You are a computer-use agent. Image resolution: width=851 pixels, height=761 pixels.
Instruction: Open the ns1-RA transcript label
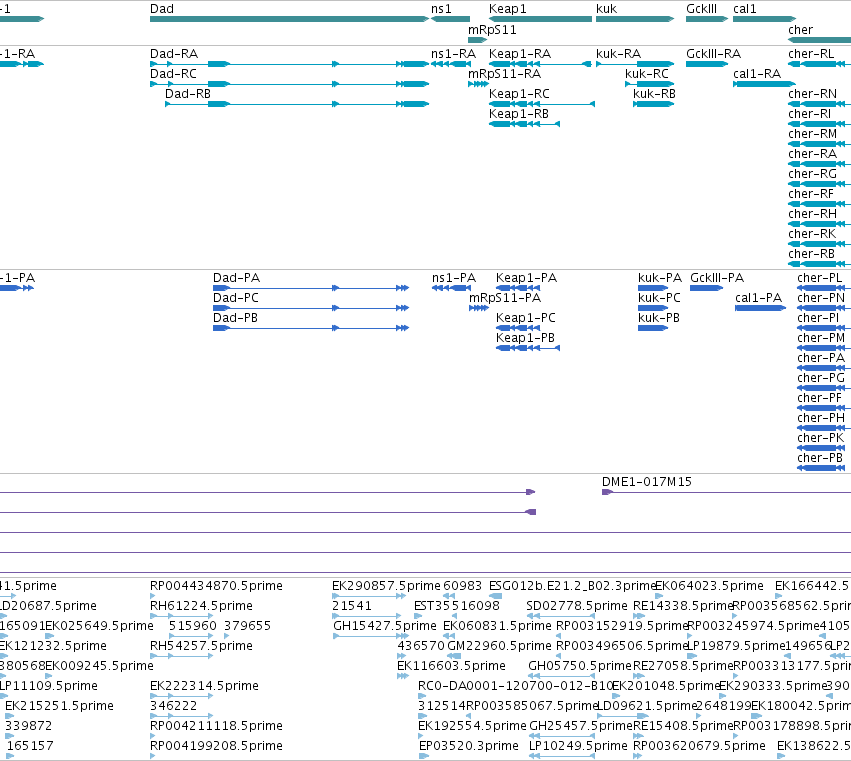pyautogui.click(x=453, y=54)
